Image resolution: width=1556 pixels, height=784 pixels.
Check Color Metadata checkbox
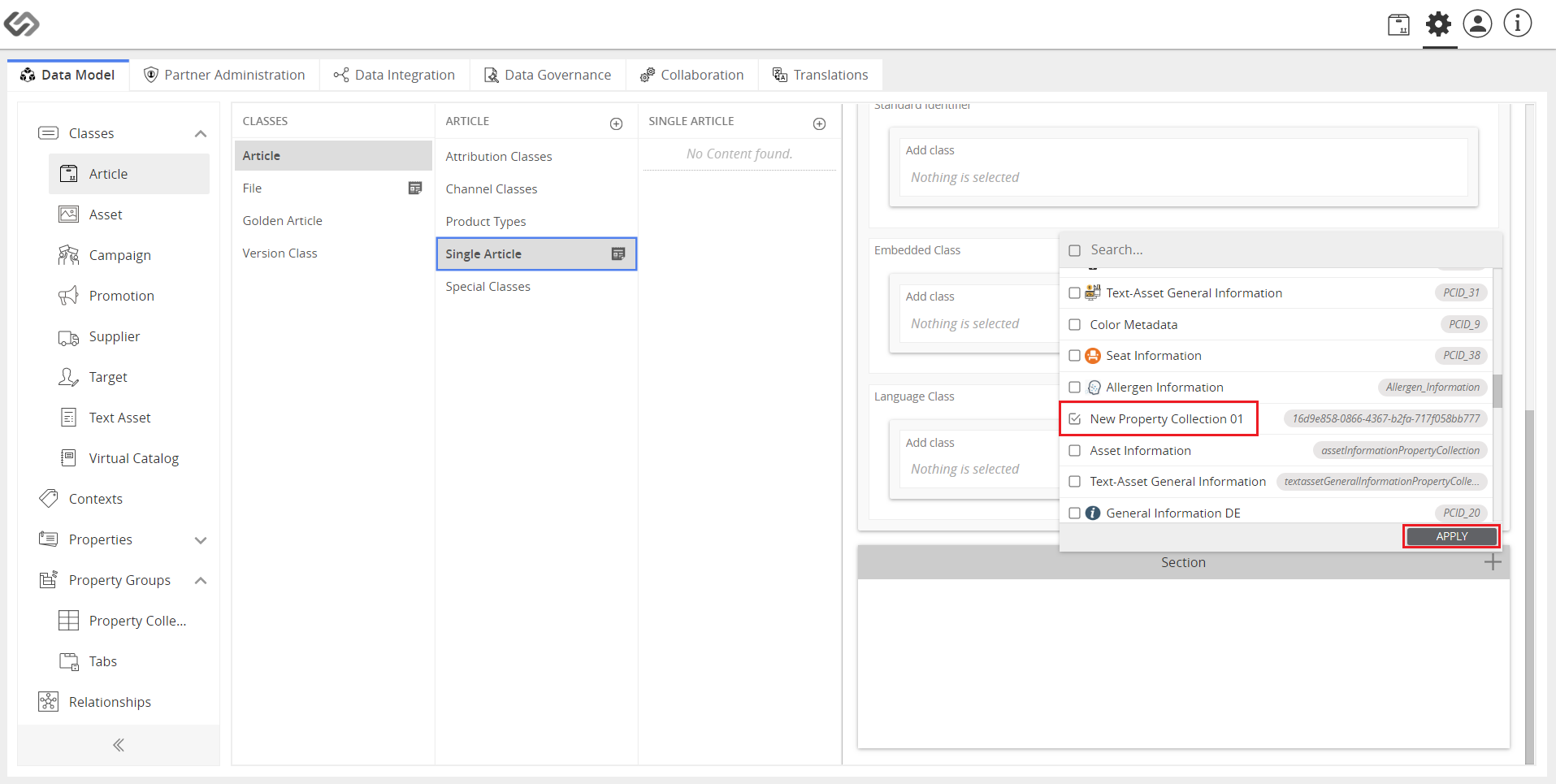click(1074, 325)
